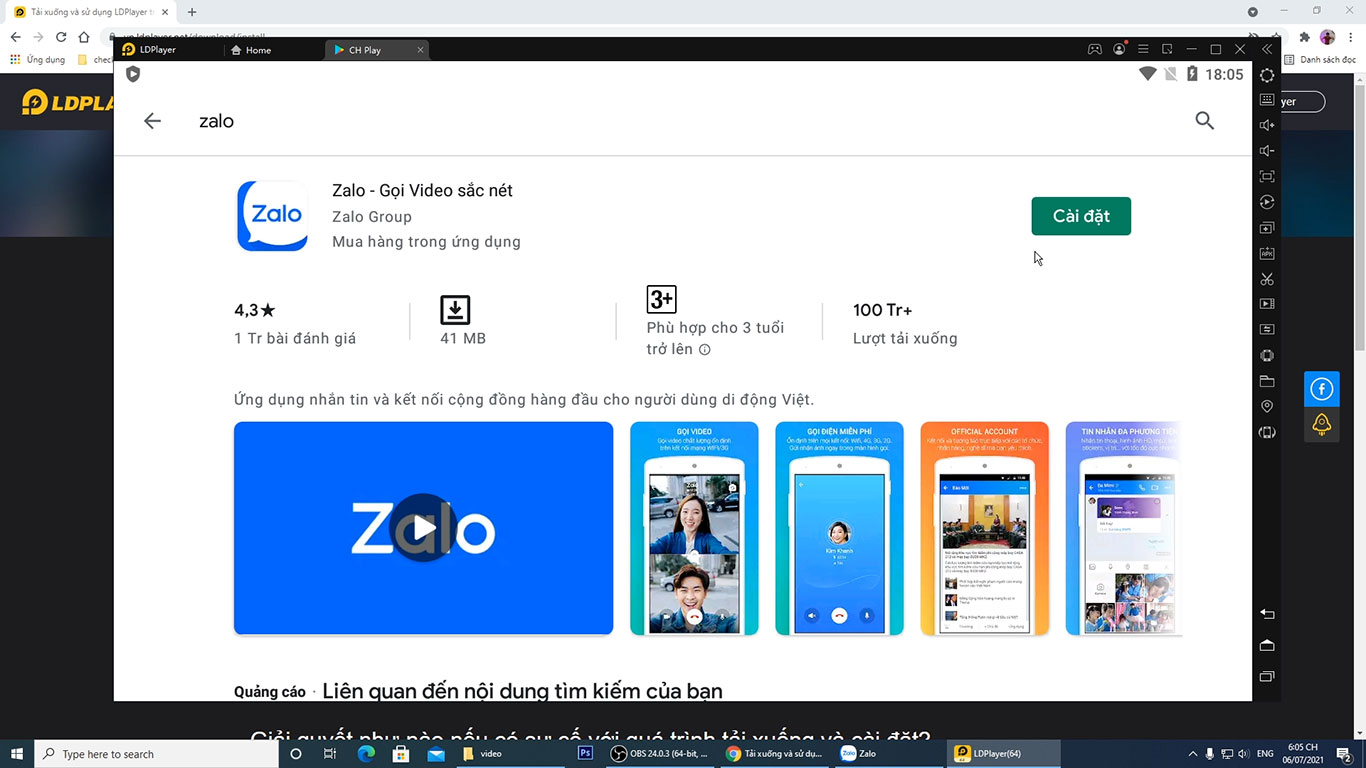Go back using the Play Store arrow
Image resolution: width=1366 pixels, height=768 pixels.
coord(152,121)
